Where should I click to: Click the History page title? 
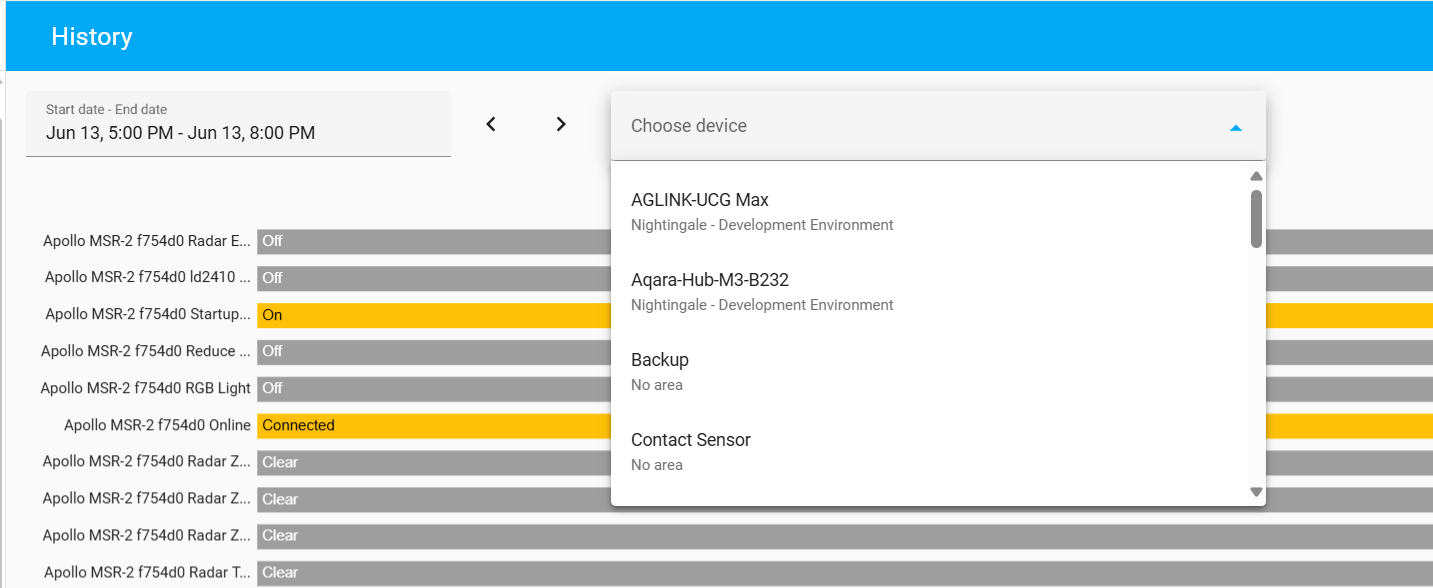pos(92,37)
